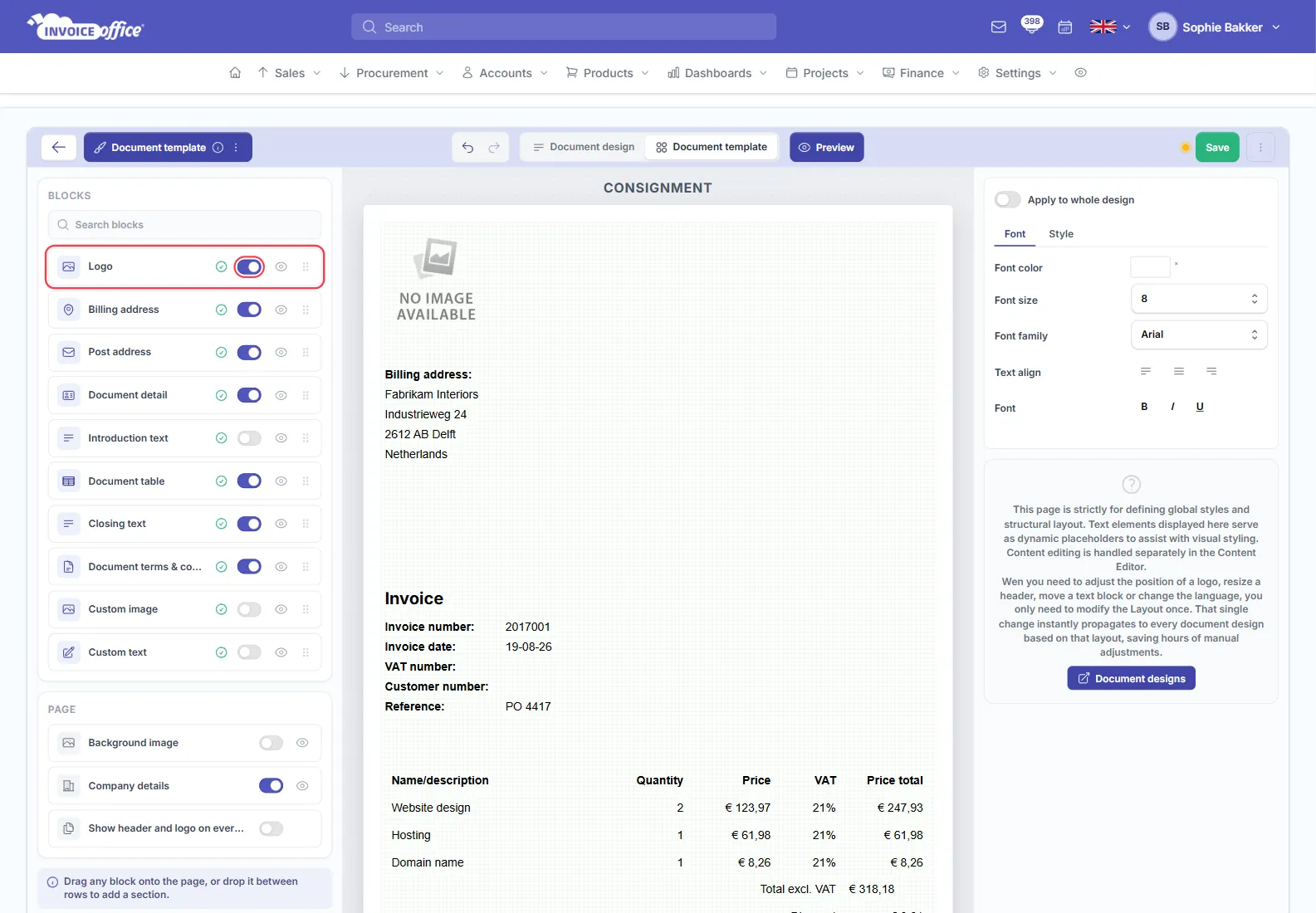Image resolution: width=1316 pixels, height=913 pixels.
Task: Undo the last change
Action: (468, 147)
